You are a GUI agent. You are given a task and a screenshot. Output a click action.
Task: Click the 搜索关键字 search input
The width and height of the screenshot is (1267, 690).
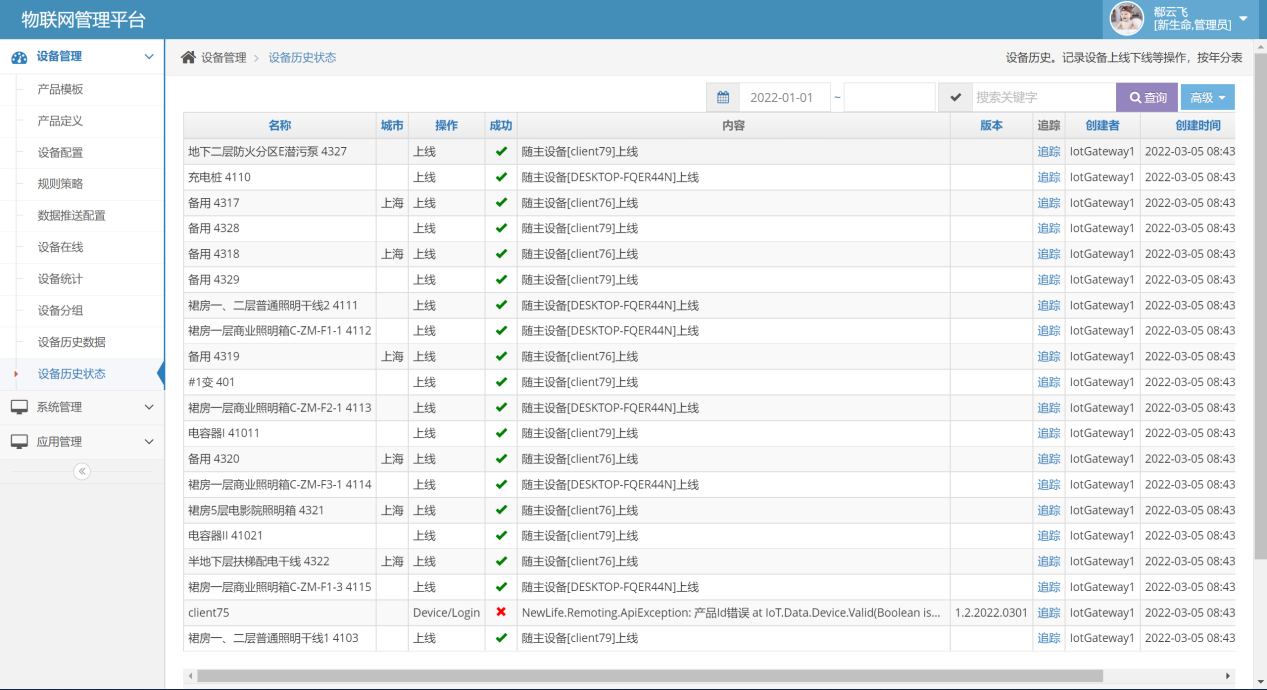1044,97
